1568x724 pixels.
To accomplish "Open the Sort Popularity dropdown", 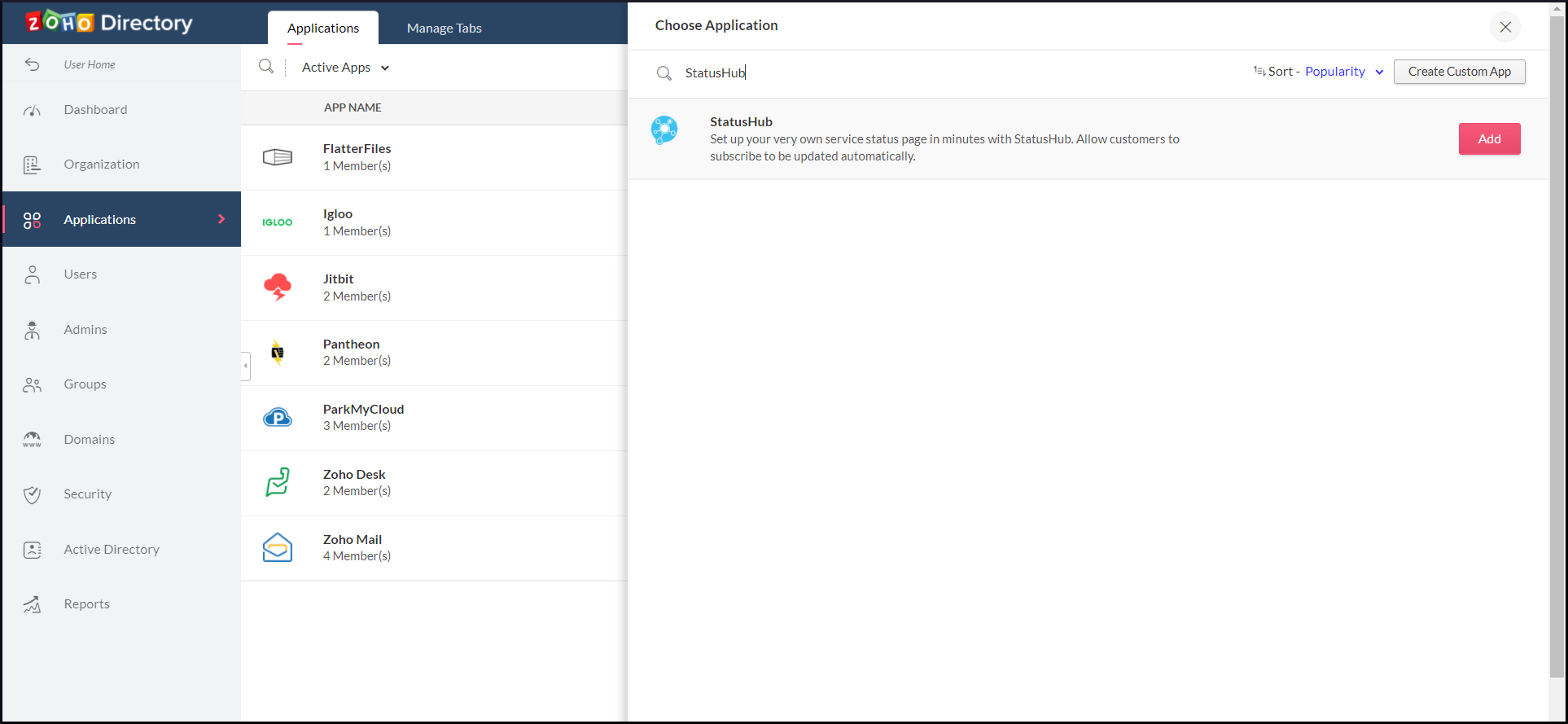I will tap(1344, 72).
